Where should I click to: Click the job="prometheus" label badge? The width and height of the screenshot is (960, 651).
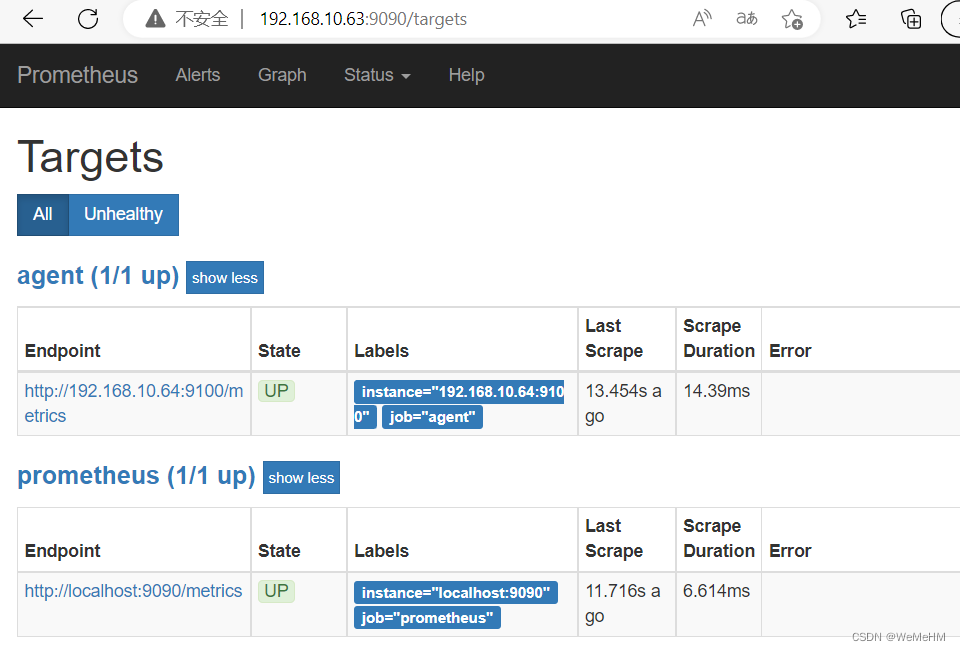coord(427,617)
